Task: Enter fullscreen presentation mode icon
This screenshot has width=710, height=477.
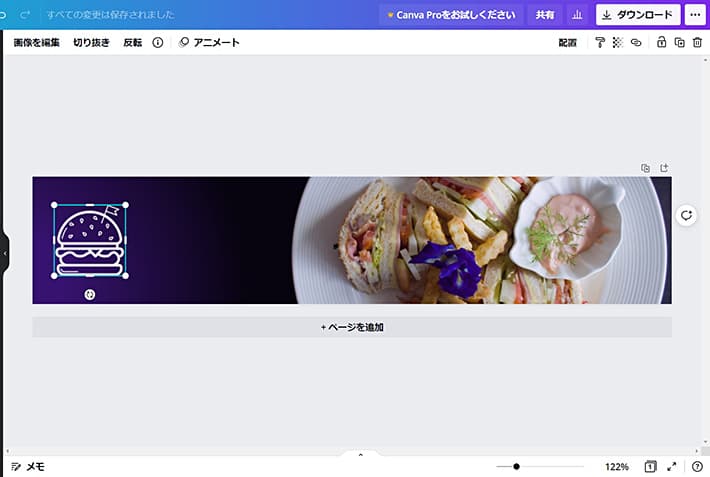Action: click(672, 467)
